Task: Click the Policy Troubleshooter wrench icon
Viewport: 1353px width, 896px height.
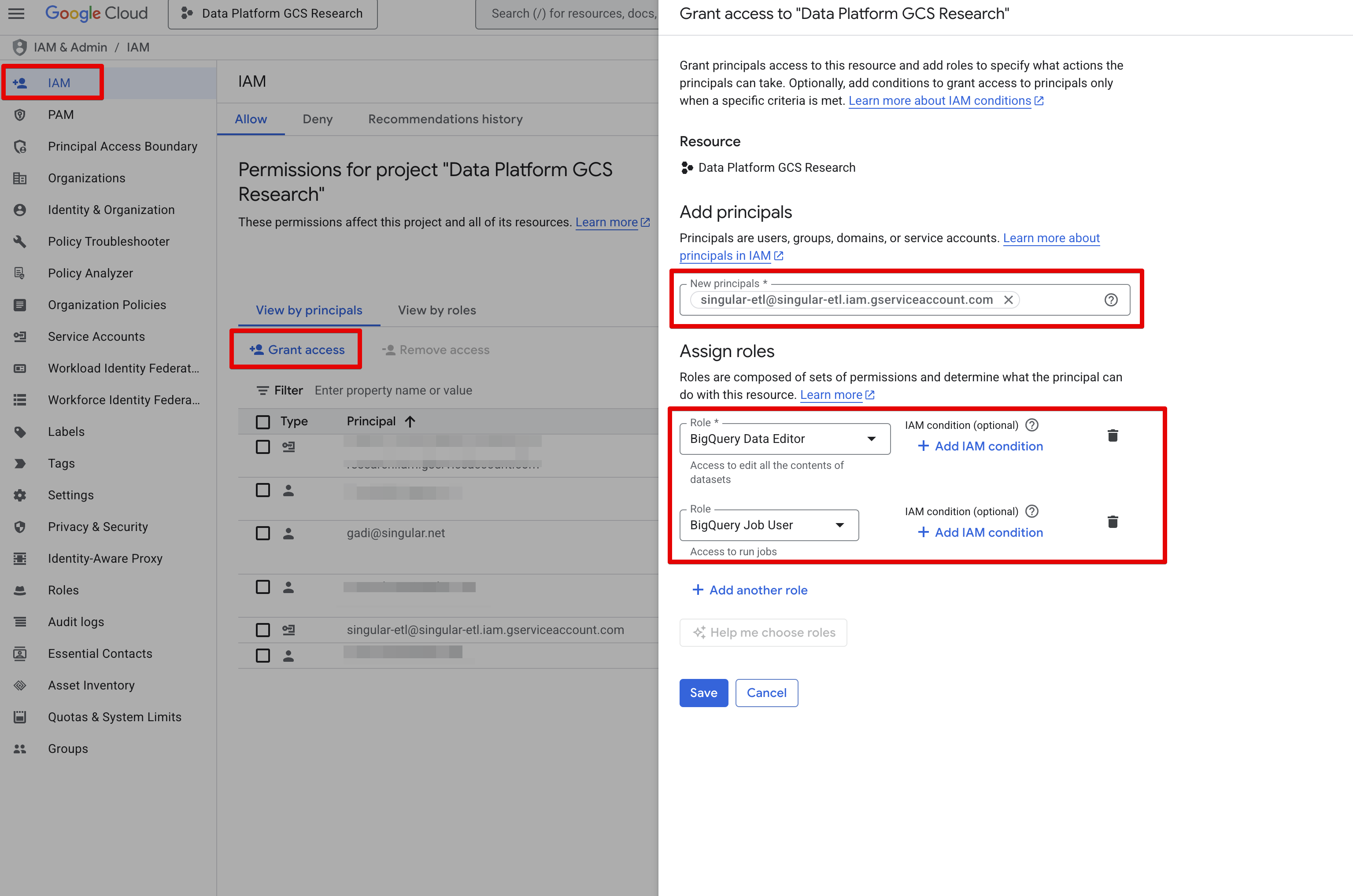Action: click(20, 242)
